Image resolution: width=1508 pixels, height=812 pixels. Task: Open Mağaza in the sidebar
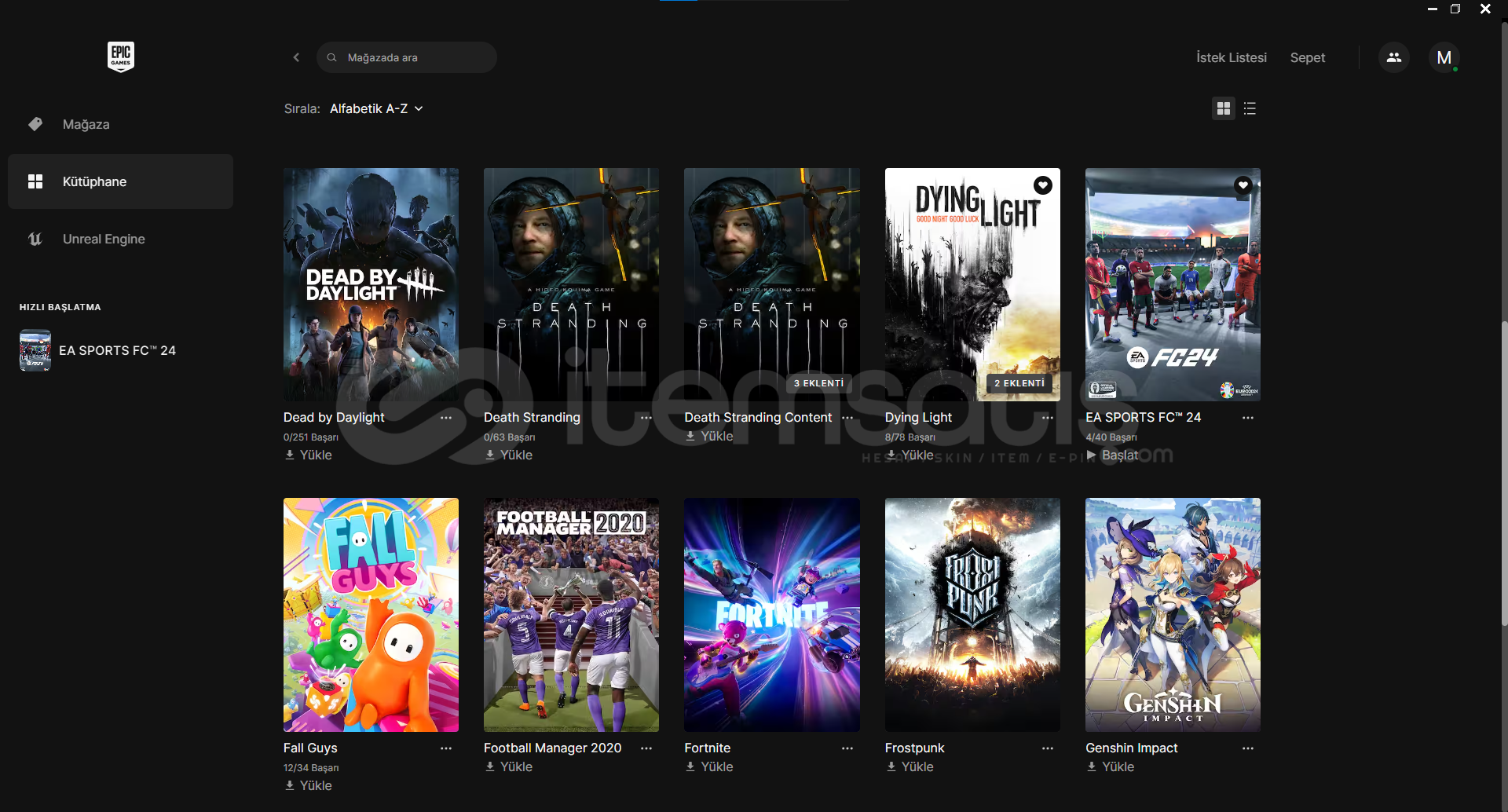[x=120, y=124]
